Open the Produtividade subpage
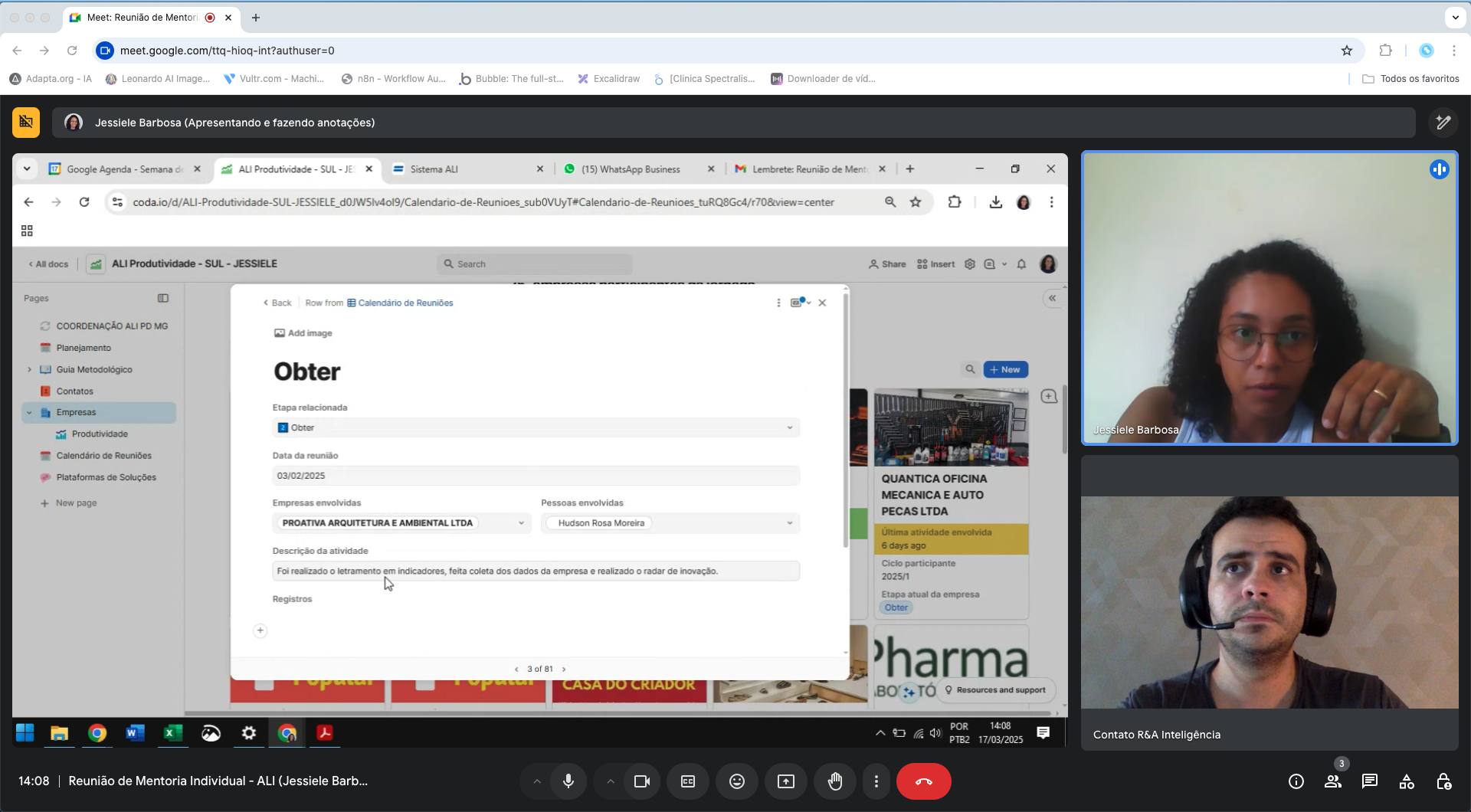This screenshot has width=1471, height=812. tap(100, 434)
